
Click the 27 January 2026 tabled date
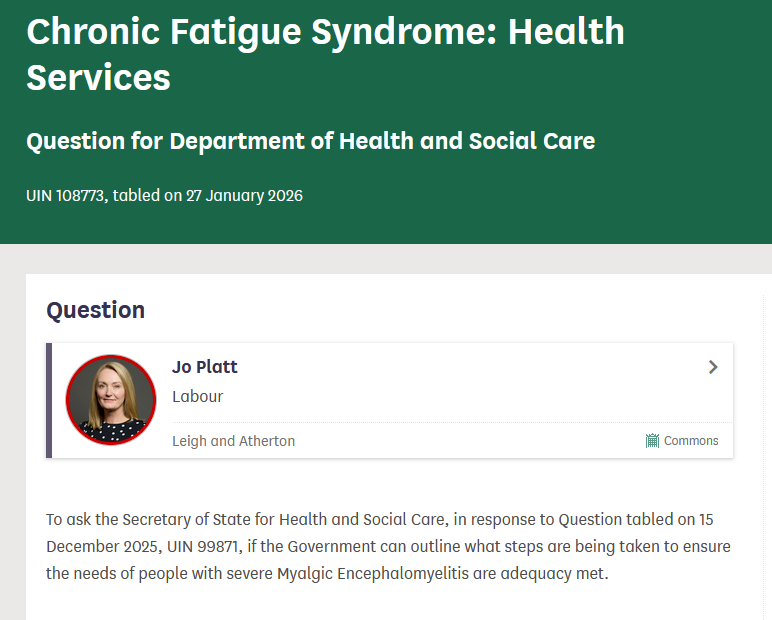point(244,195)
